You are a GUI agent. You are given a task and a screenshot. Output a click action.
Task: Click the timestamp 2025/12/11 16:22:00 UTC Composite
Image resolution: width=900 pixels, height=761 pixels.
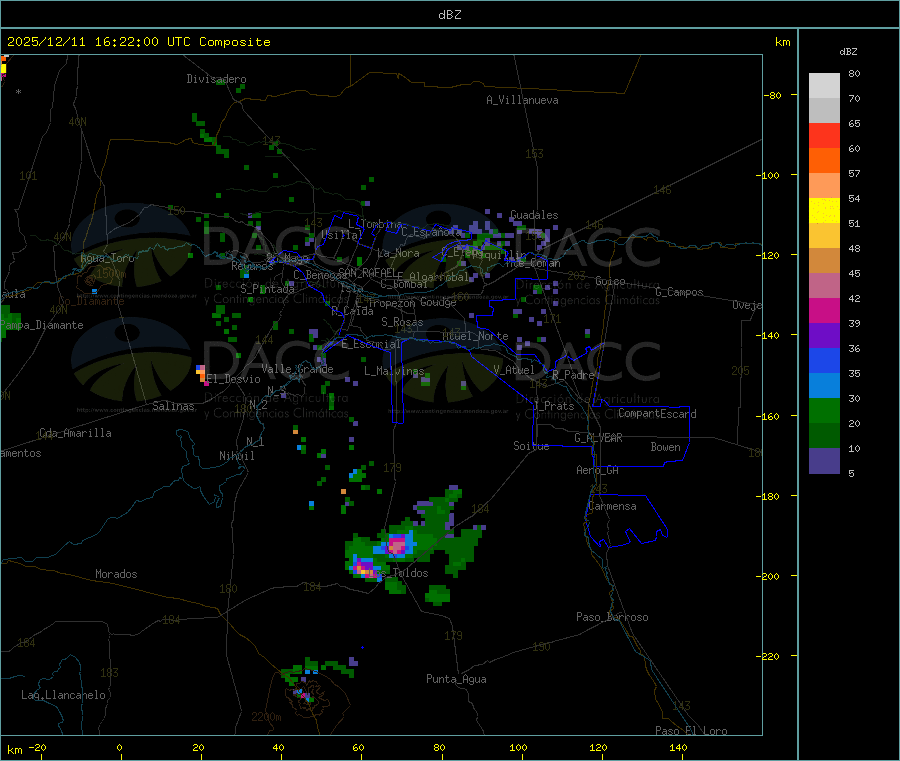point(138,42)
